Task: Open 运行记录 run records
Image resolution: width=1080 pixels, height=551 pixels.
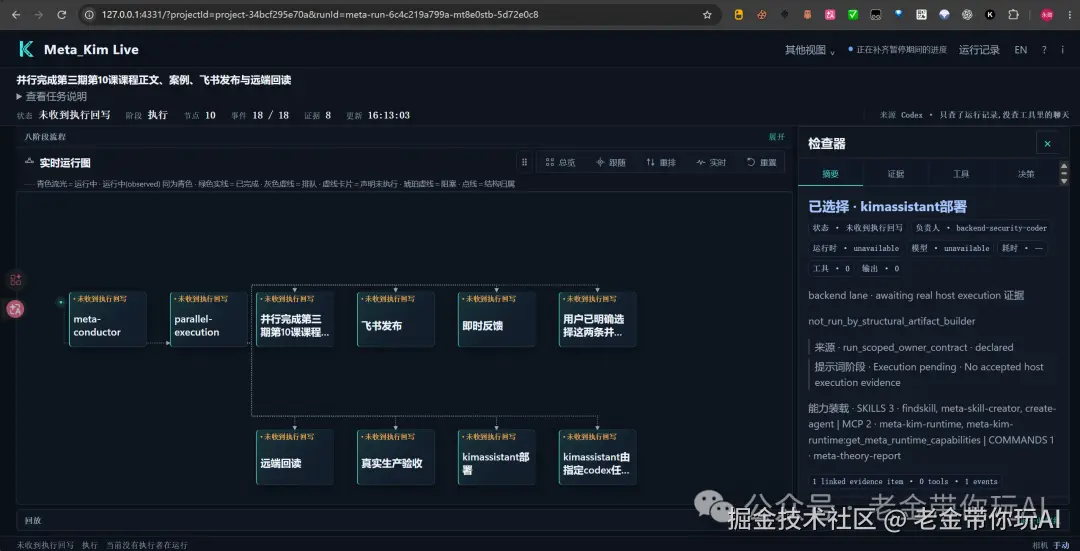Action: coord(979,50)
